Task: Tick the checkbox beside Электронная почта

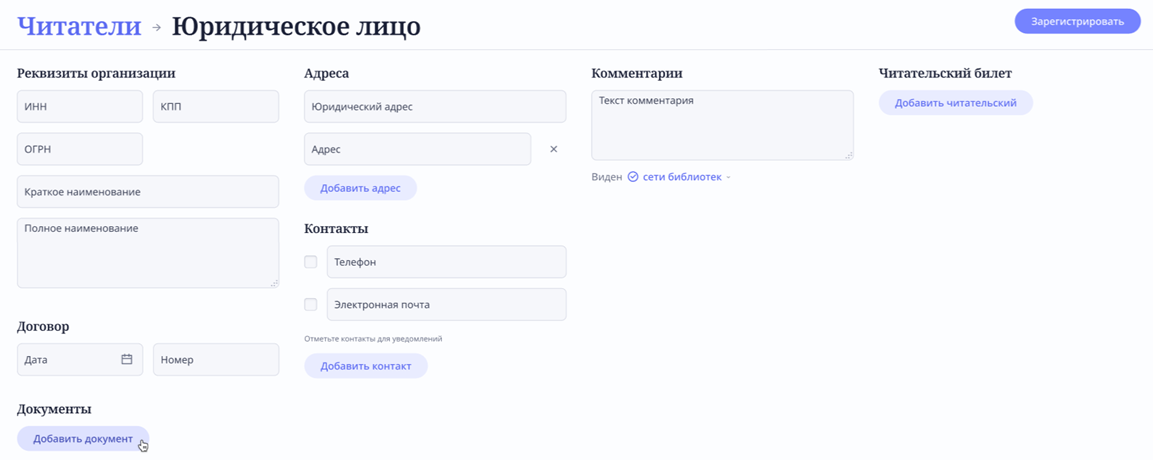Action: coord(310,304)
